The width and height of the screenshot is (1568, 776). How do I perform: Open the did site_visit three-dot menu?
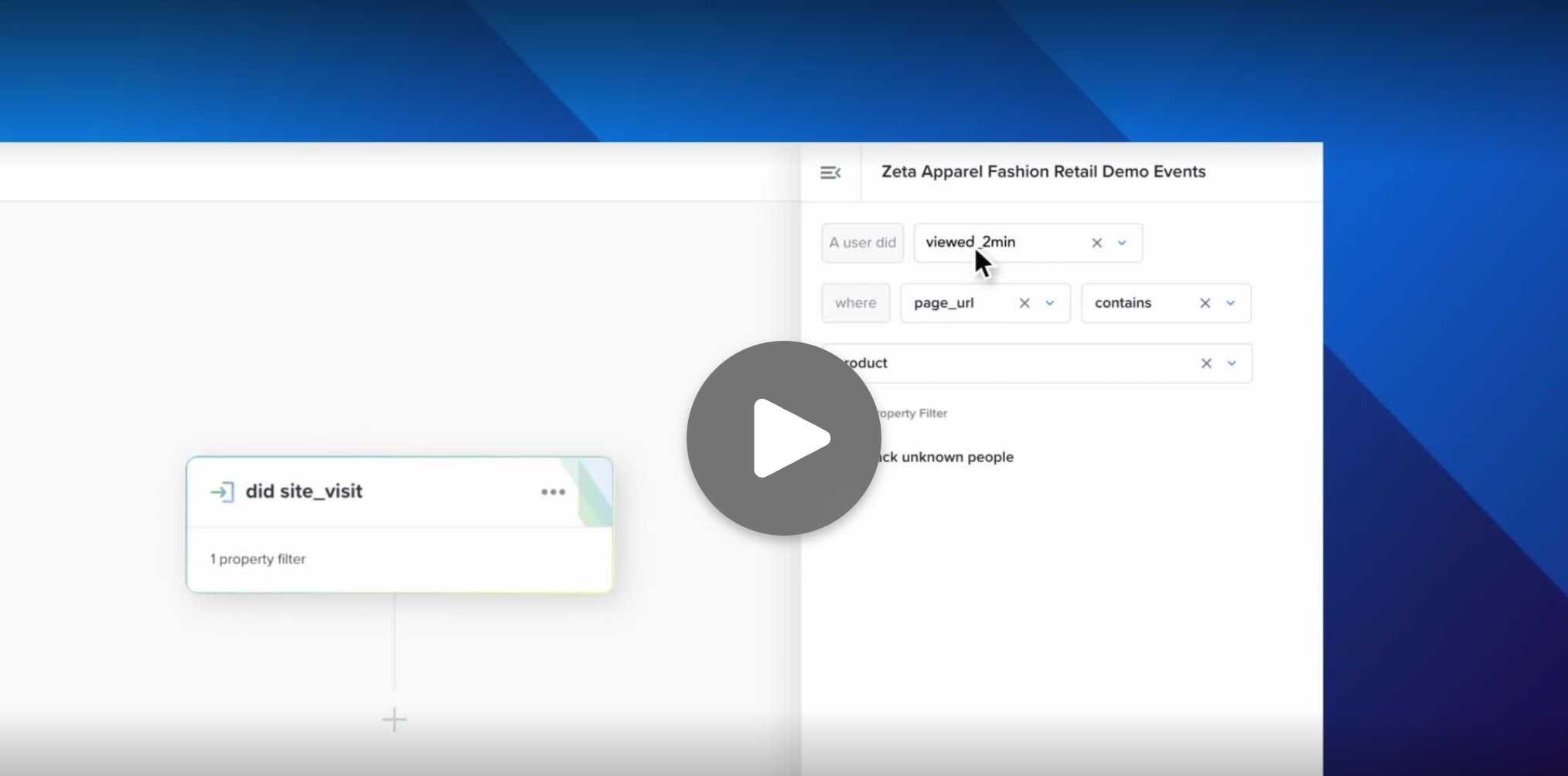point(553,492)
